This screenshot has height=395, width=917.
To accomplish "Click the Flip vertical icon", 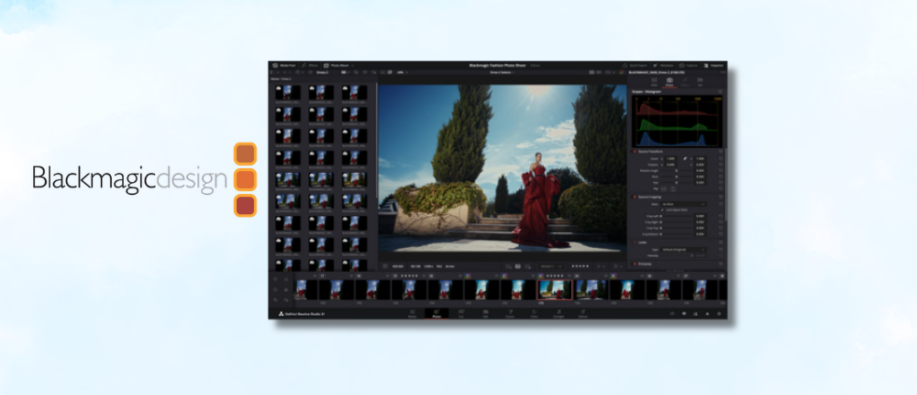I will [x=672, y=189].
